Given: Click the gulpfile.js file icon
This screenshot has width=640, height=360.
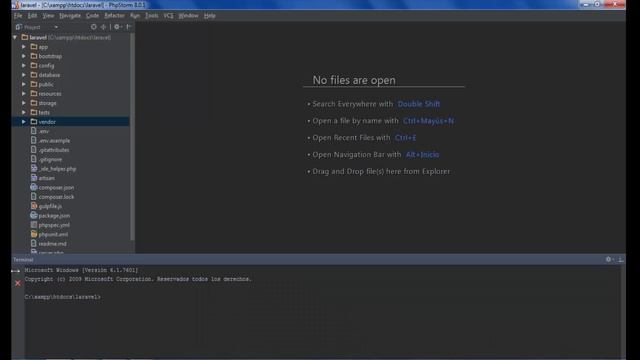Looking at the screenshot, I should click(x=34, y=206).
